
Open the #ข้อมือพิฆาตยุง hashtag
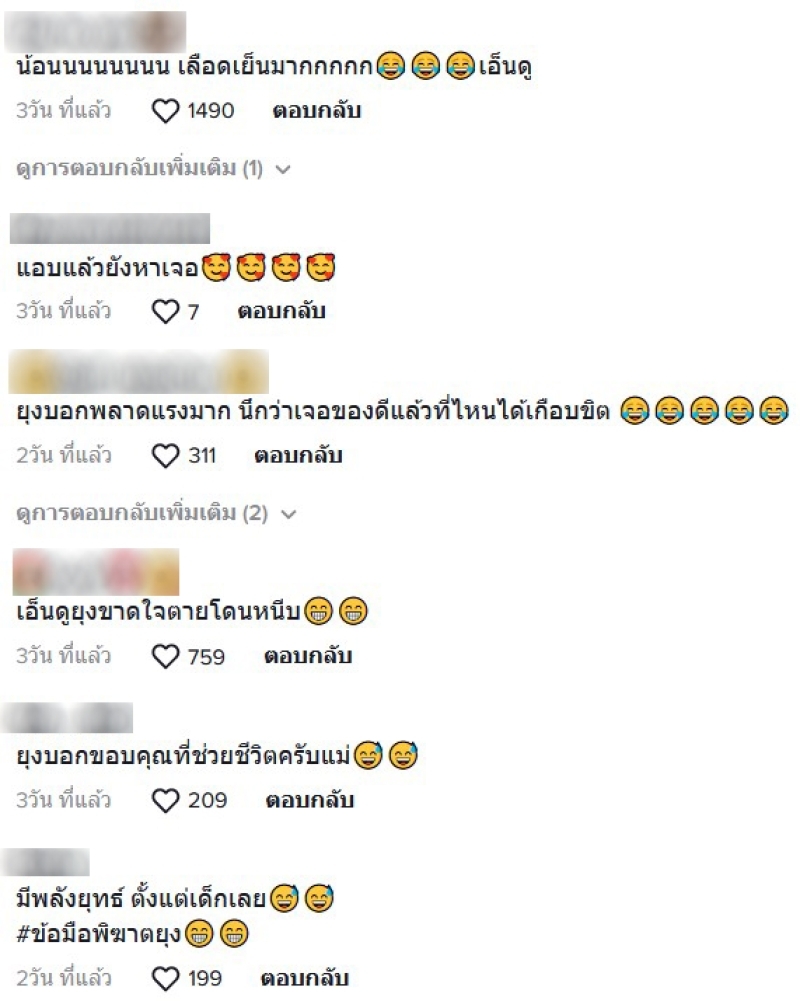(x=99, y=935)
